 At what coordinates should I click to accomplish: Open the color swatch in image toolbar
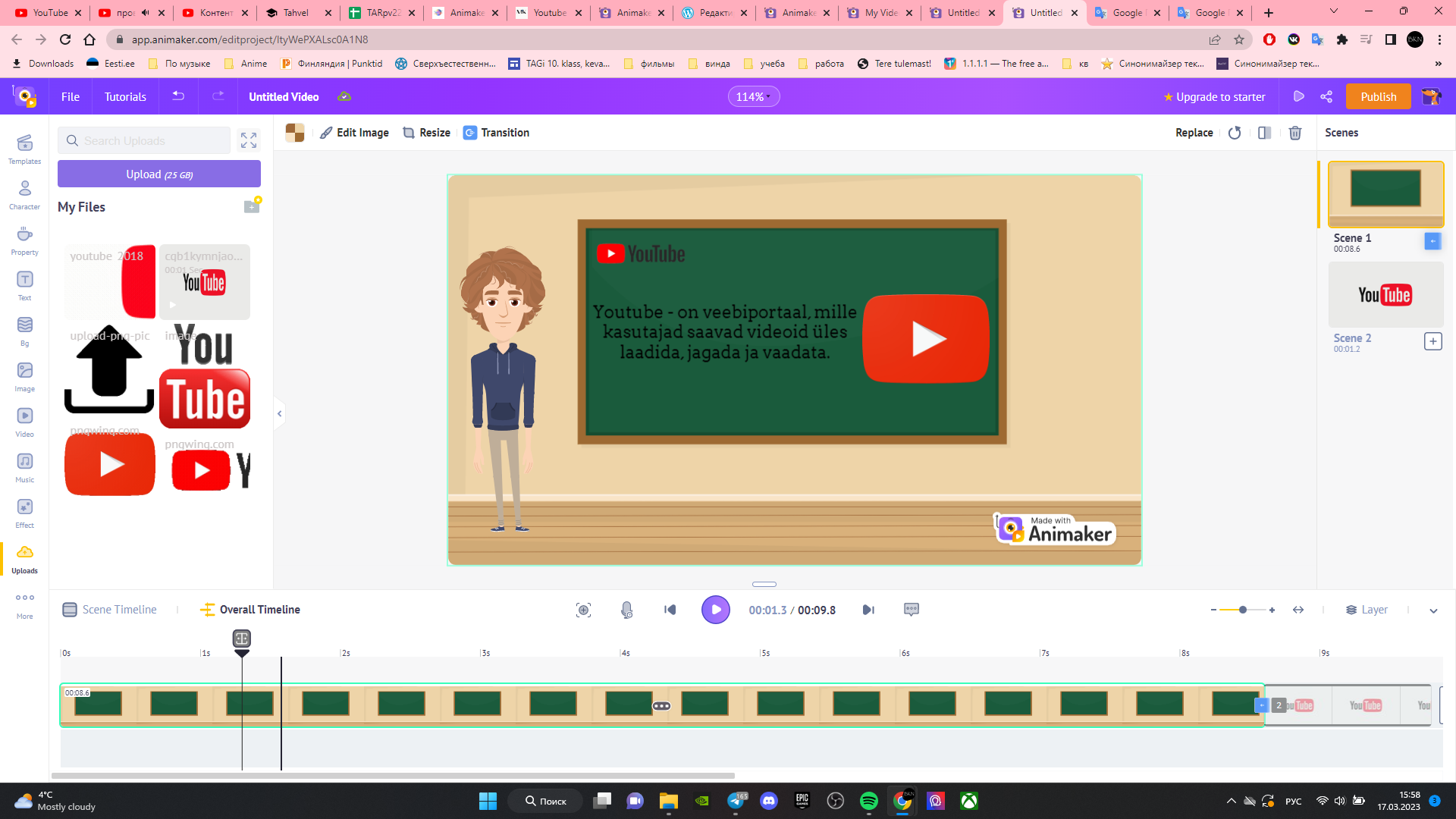coord(295,133)
